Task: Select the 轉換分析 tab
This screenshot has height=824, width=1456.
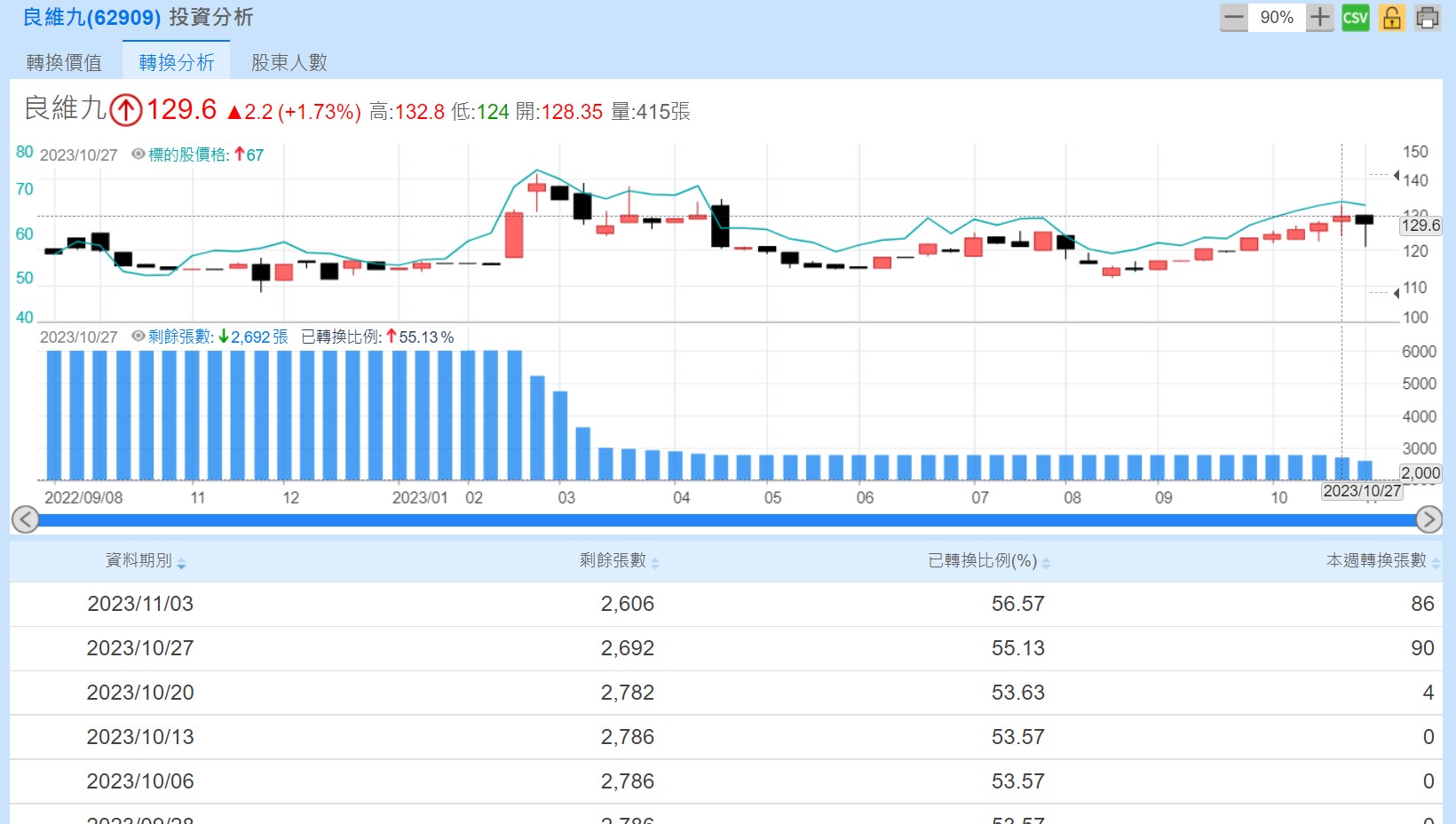Action: coord(177,62)
